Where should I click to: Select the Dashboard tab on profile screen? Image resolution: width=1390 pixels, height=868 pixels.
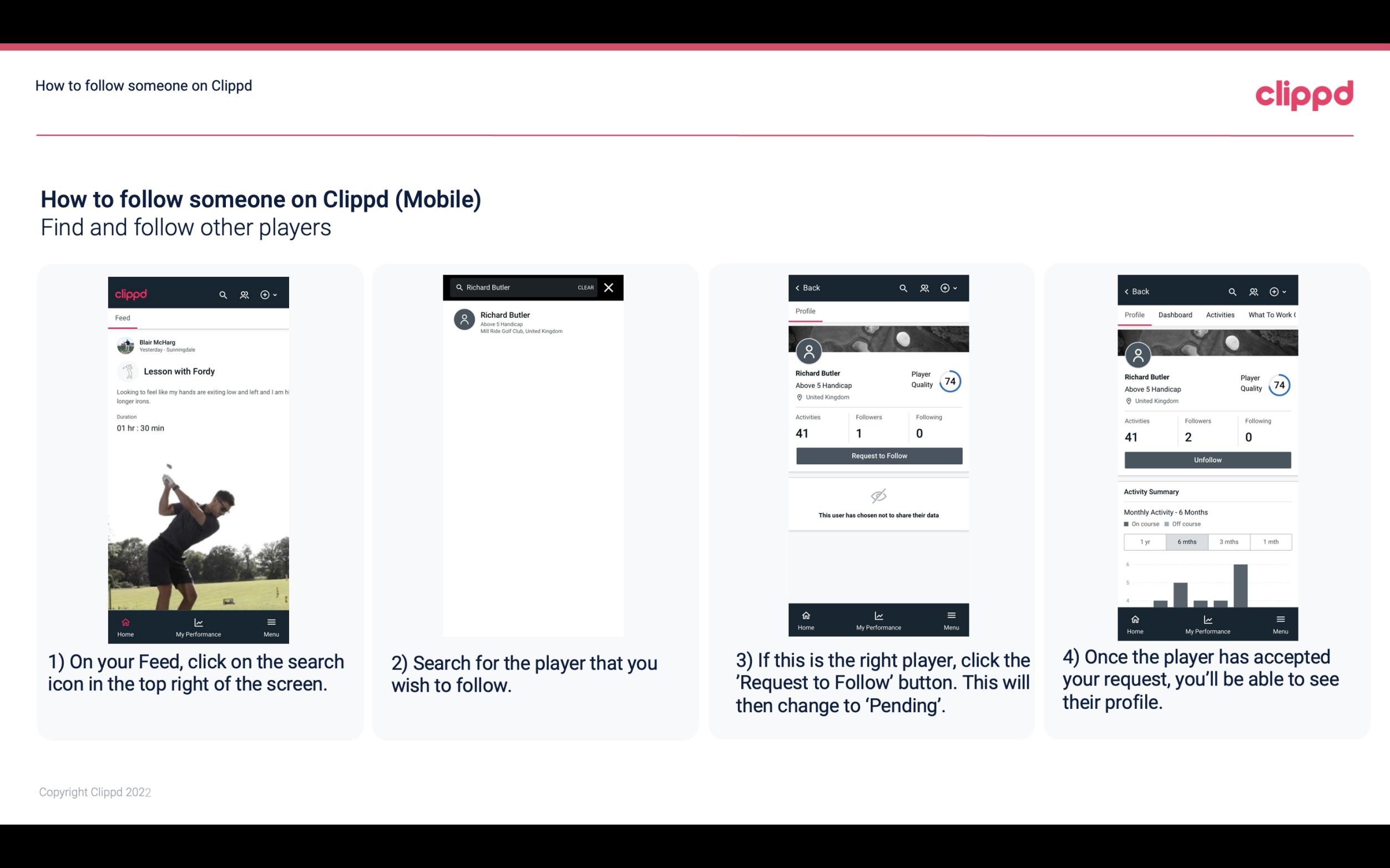[x=1175, y=314]
